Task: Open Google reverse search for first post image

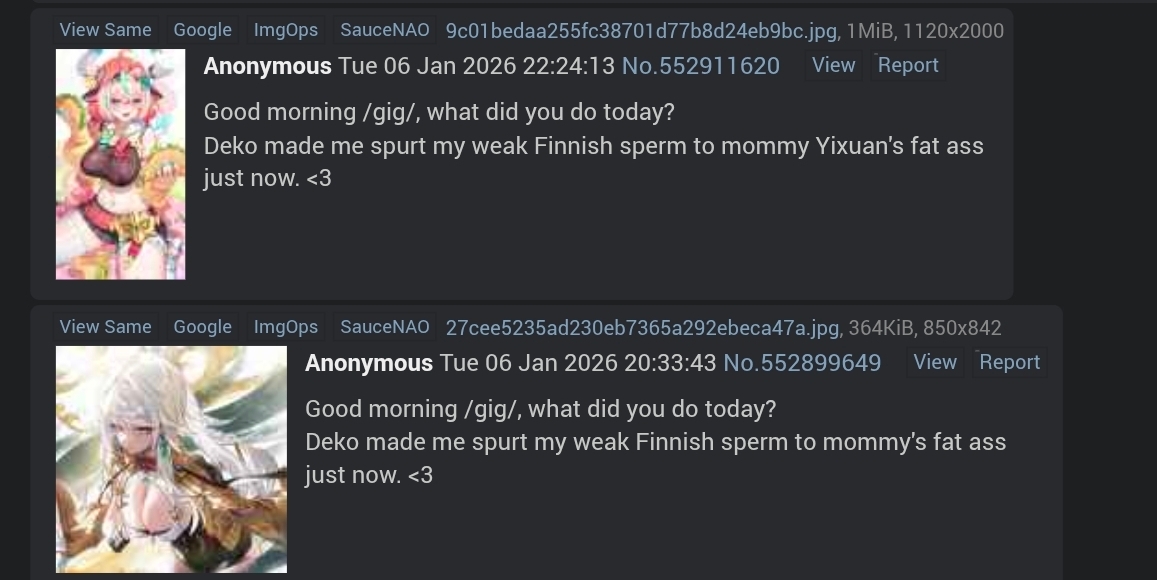Action: point(202,30)
